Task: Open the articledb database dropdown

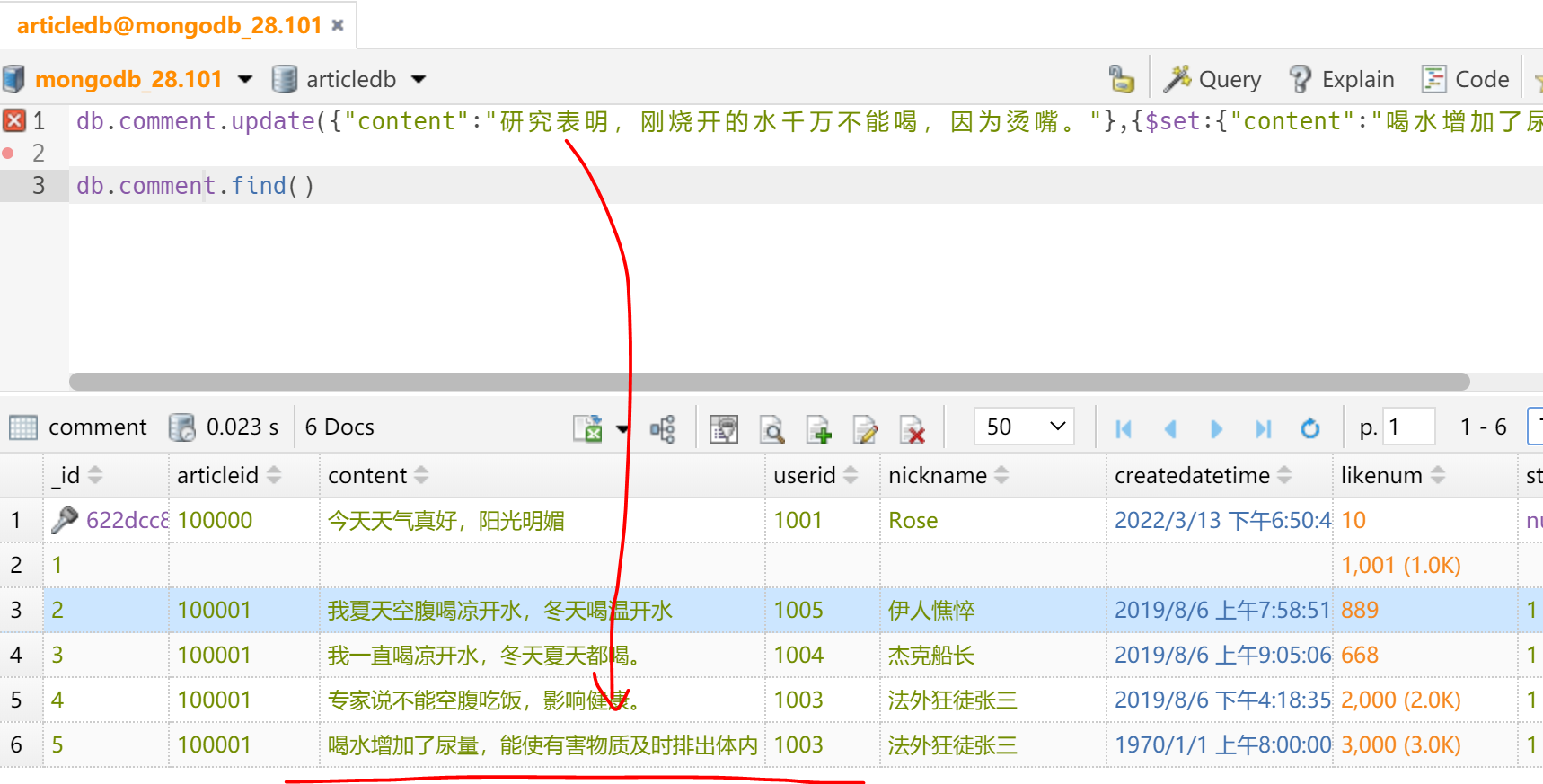Action: (419, 79)
